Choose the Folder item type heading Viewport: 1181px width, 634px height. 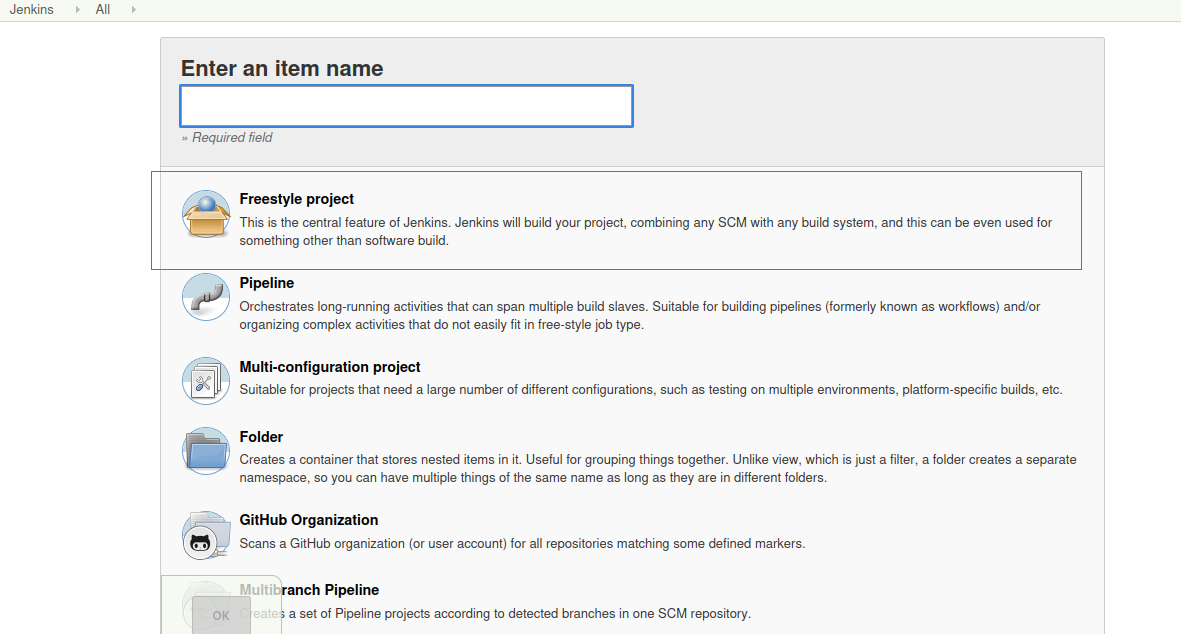[x=261, y=437]
